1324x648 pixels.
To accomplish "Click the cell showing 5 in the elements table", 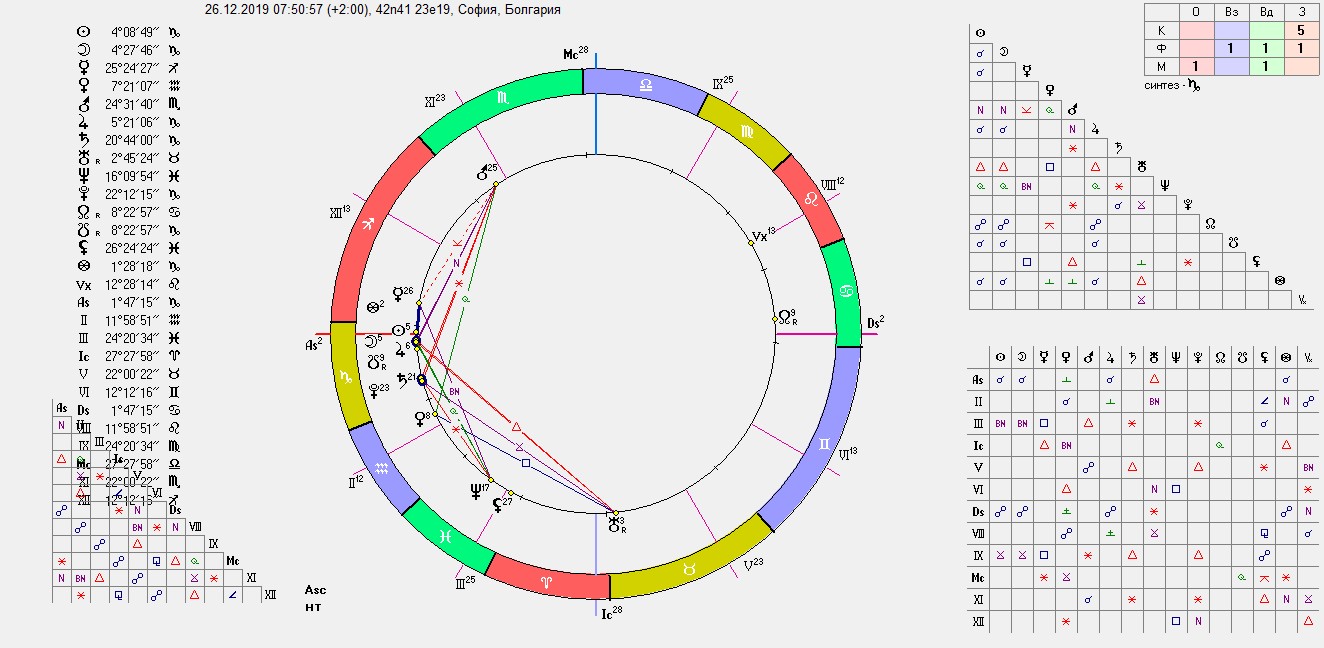I will pos(1299,30).
